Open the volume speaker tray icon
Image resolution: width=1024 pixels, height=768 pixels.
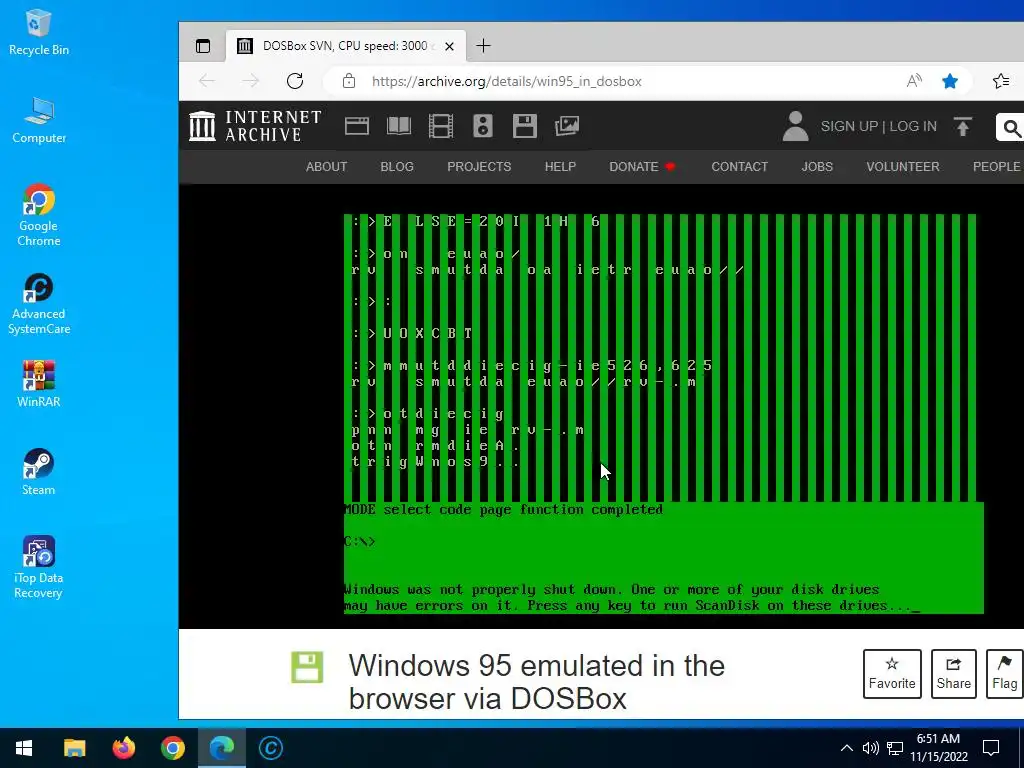coord(870,748)
